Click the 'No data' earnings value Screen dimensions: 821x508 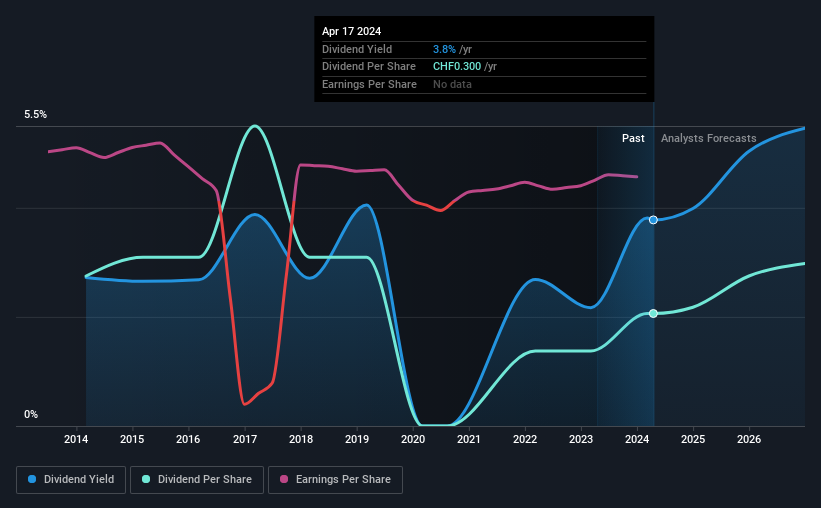click(452, 84)
